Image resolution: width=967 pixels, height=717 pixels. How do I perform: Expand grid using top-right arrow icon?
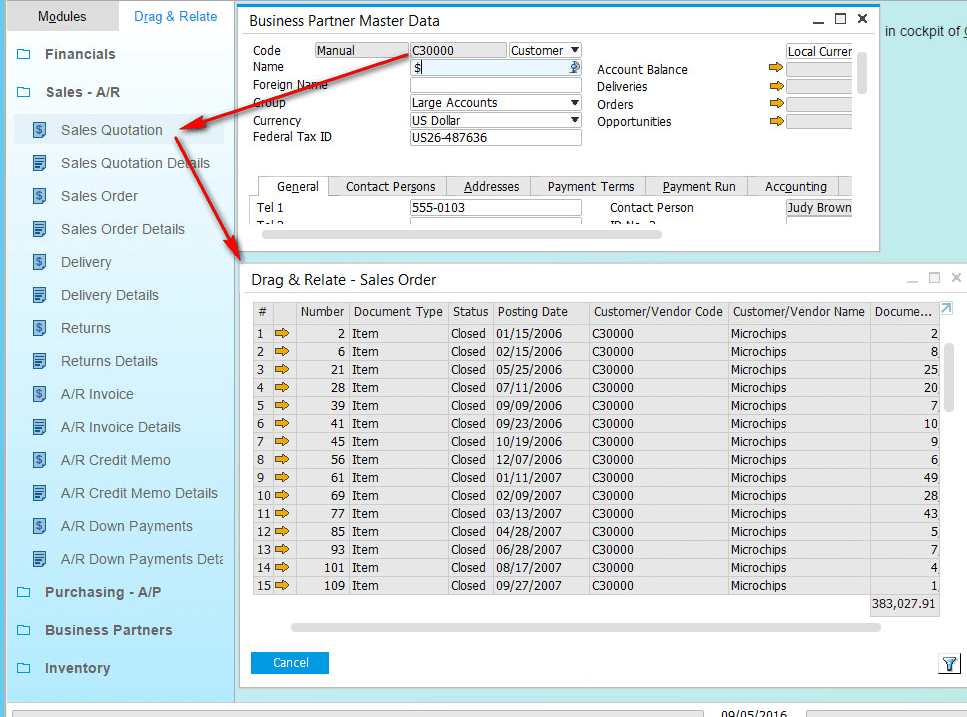945,309
